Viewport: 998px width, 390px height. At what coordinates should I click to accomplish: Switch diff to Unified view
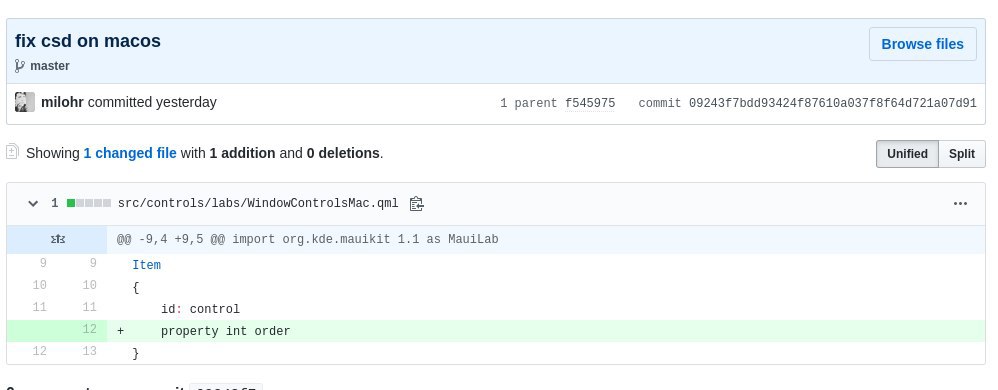point(907,154)
